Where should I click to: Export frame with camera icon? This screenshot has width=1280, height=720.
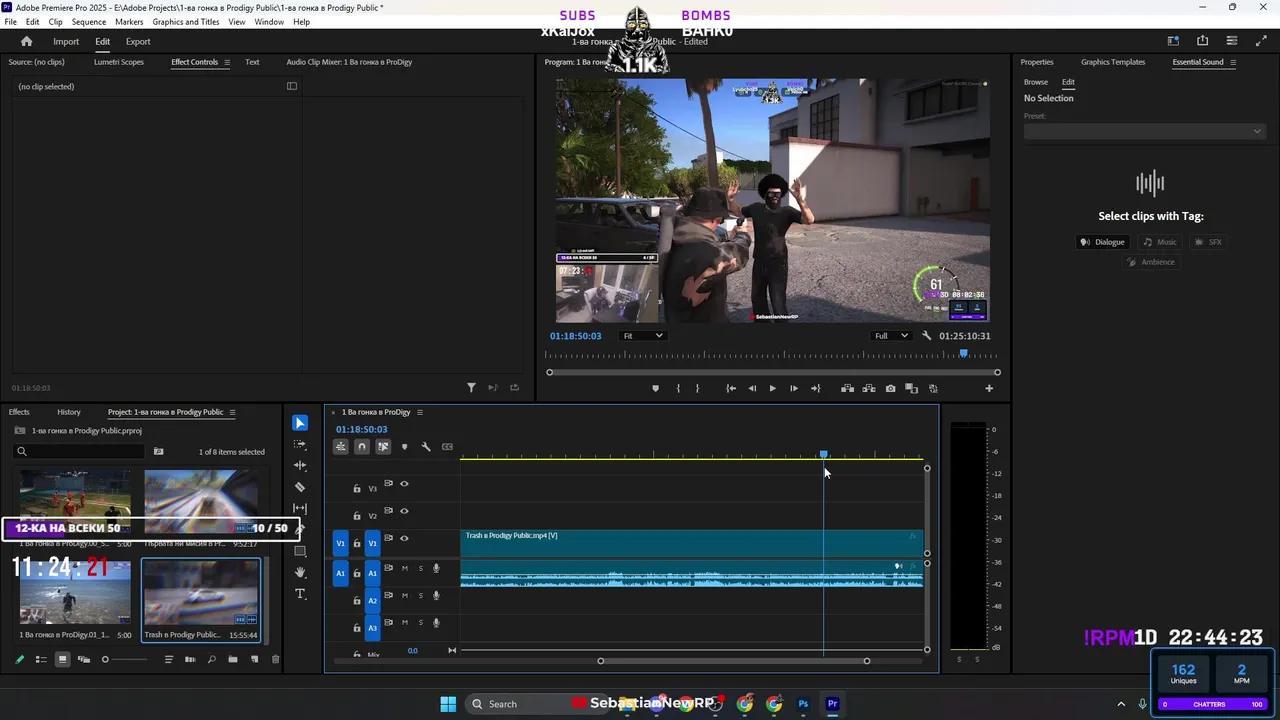890,388
